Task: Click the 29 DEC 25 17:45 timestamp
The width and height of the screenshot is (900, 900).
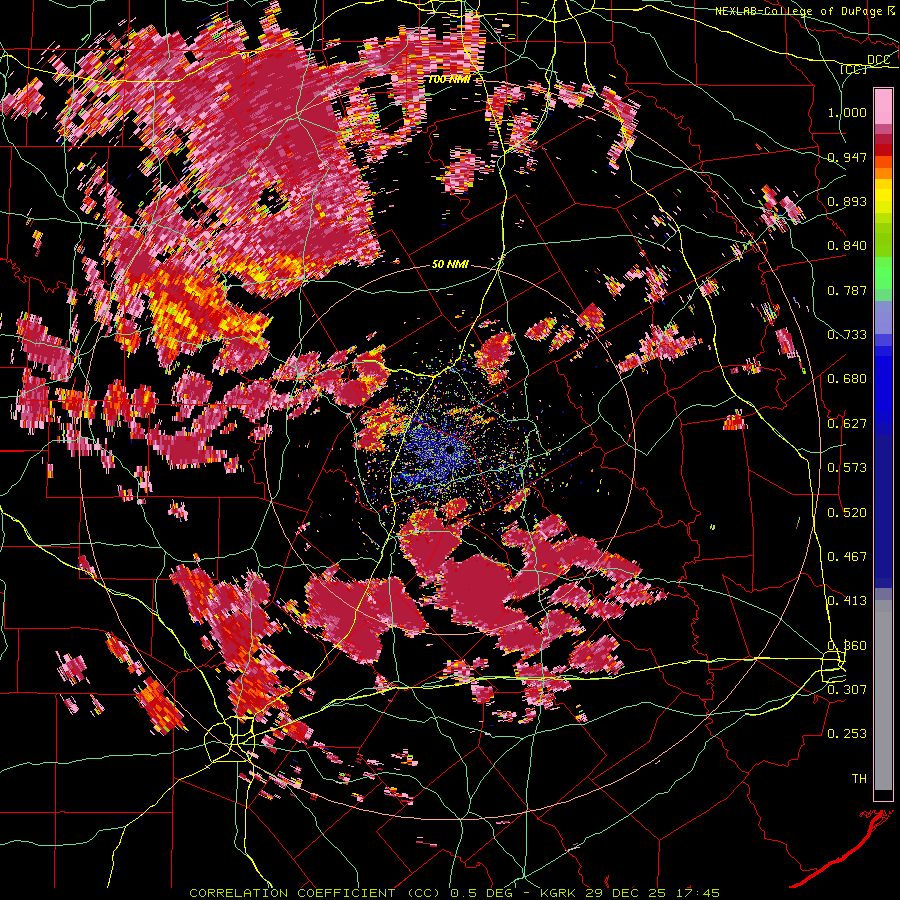Action: click(x=653, y=893)
